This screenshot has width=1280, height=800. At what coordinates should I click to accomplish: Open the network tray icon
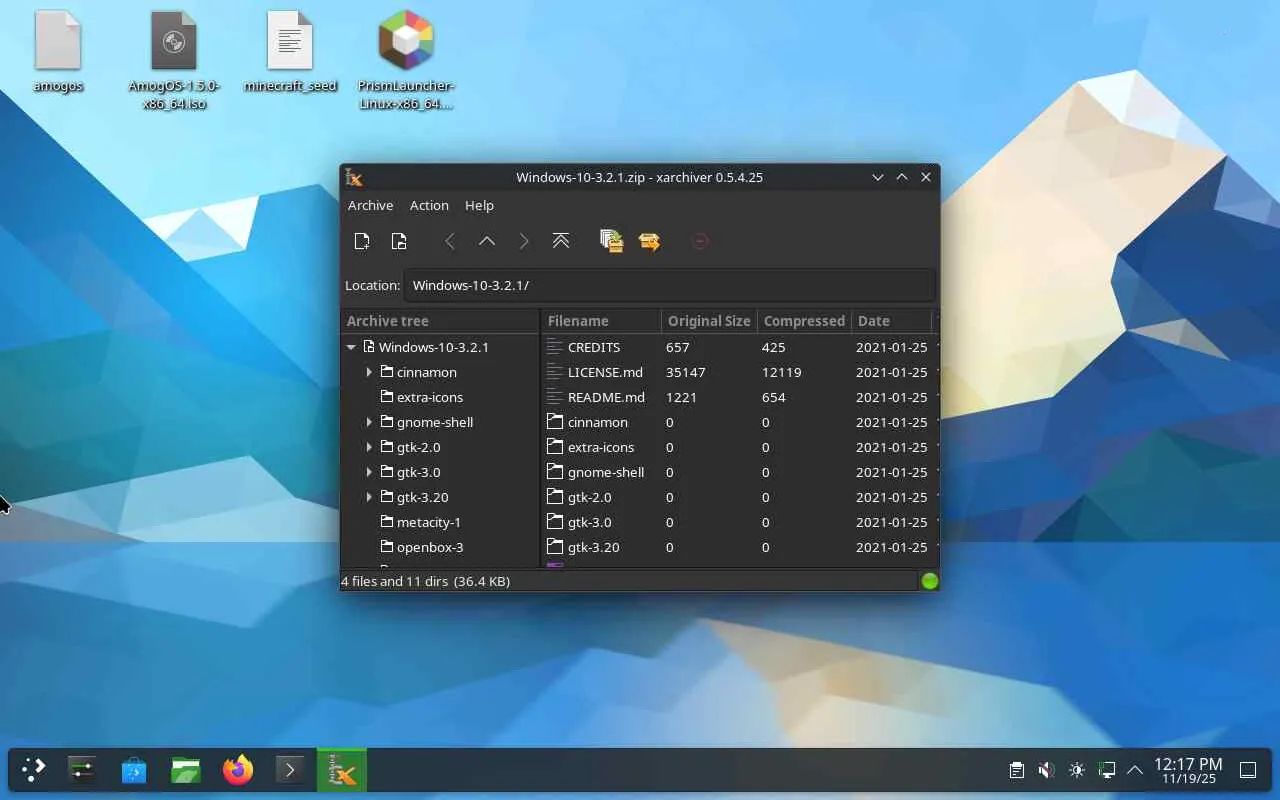[x=1107, y=770]
